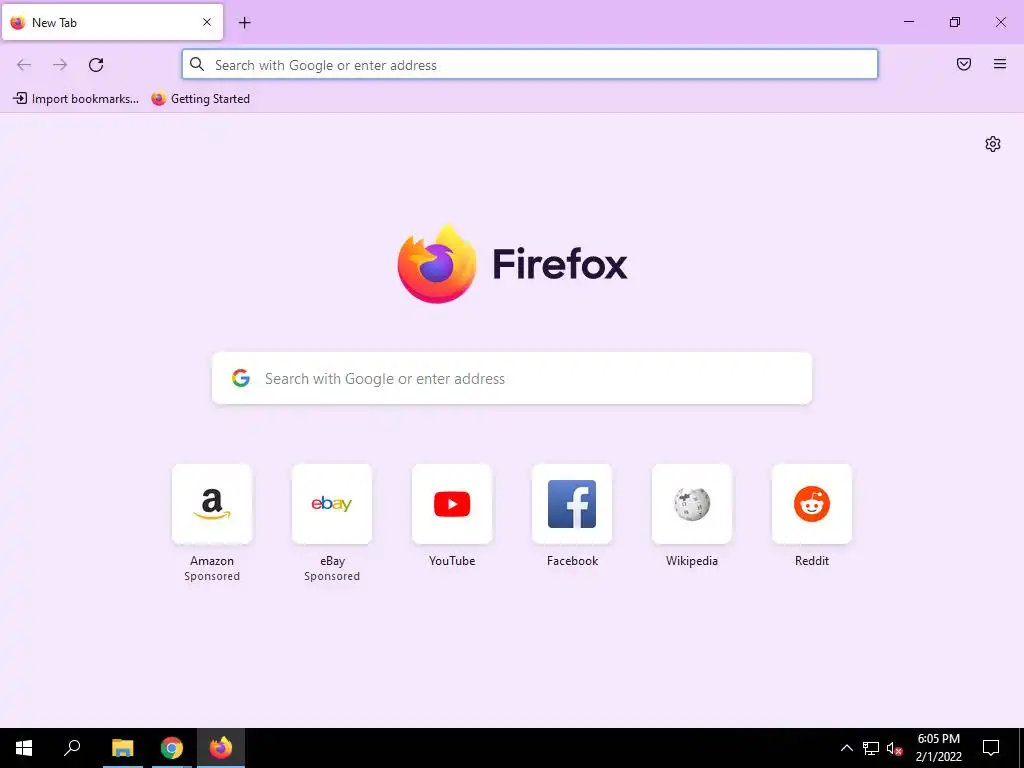Focus the address bar field
The image size is (1024, 768).
(530, 65)
